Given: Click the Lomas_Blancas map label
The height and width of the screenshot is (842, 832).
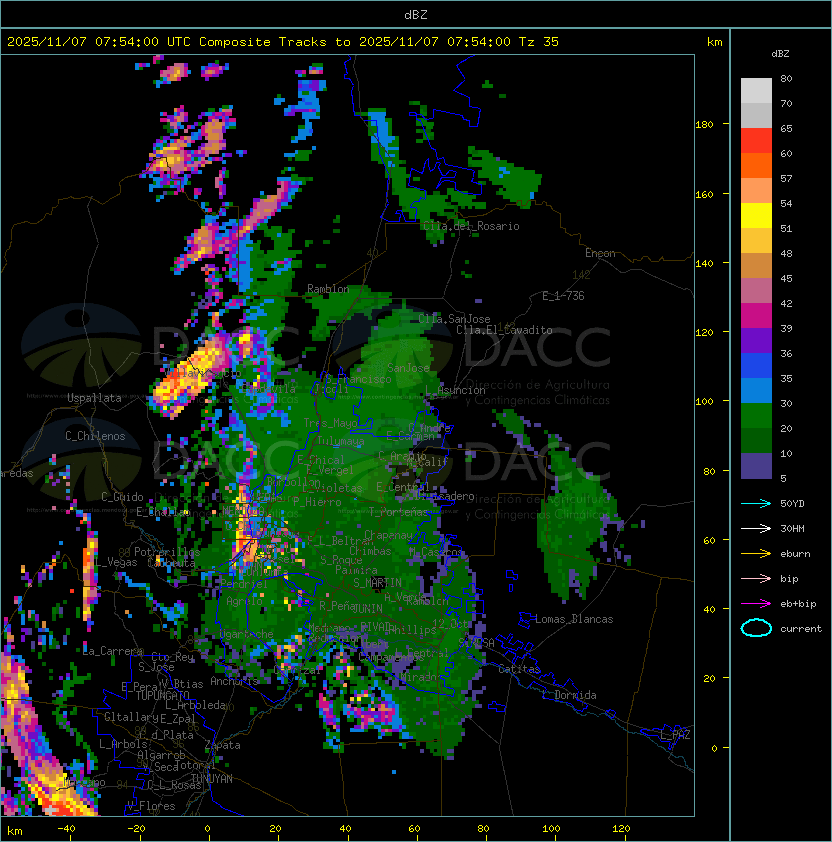Looking at the screenshot, I should point(574,619).
